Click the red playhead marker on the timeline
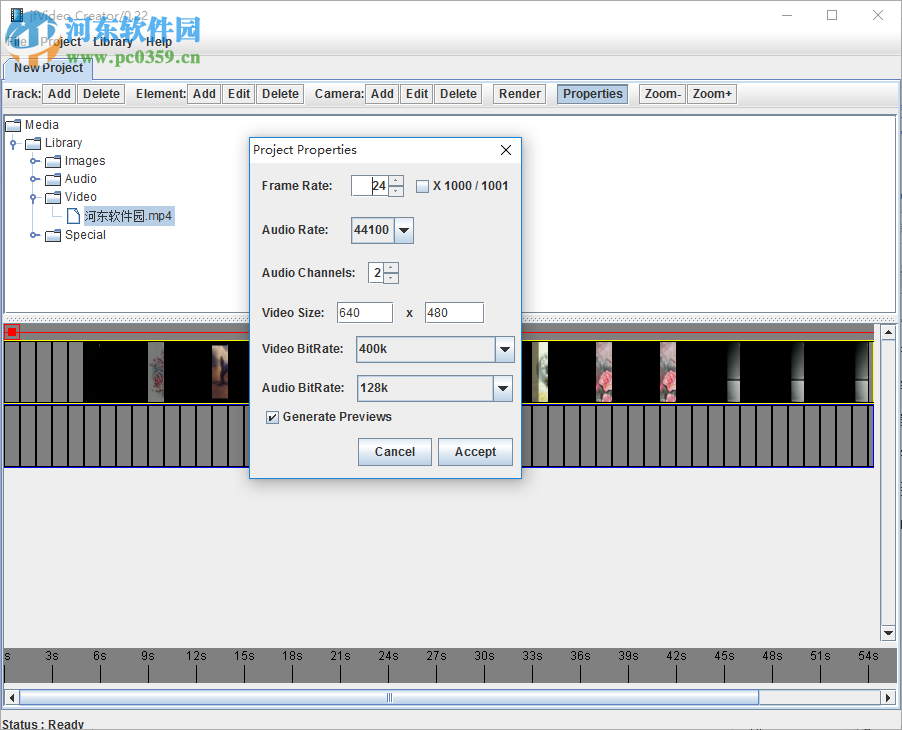Image resolution: width=902 pixels, height=730 pixels. click(x=11, y=330)
